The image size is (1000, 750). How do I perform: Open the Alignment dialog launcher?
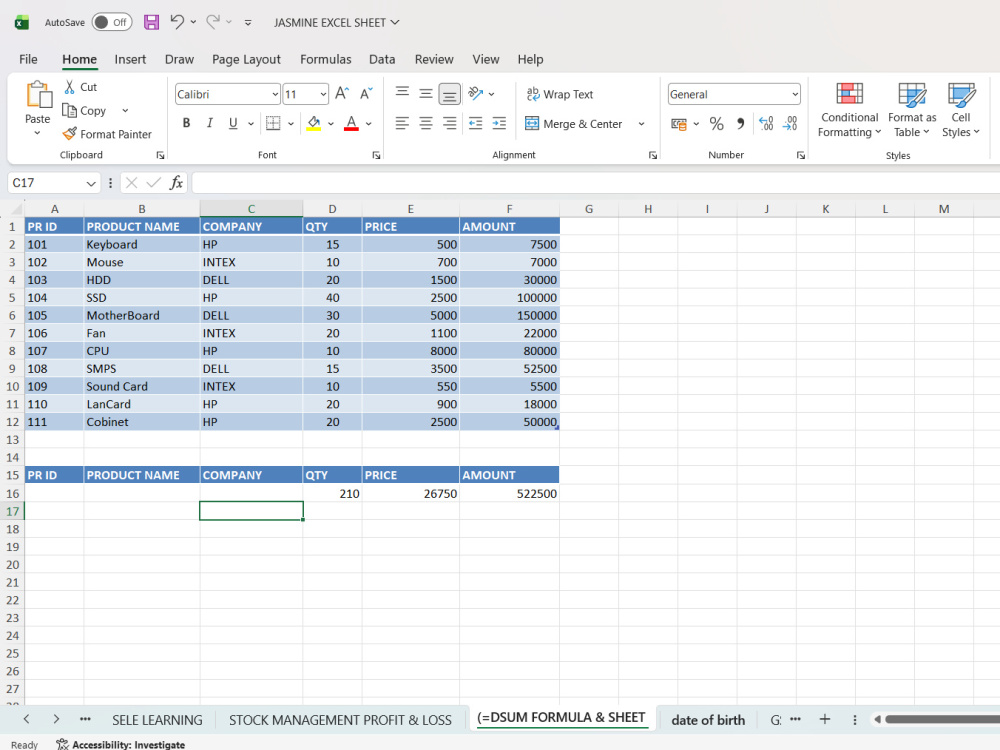click(x=652, y=155)
